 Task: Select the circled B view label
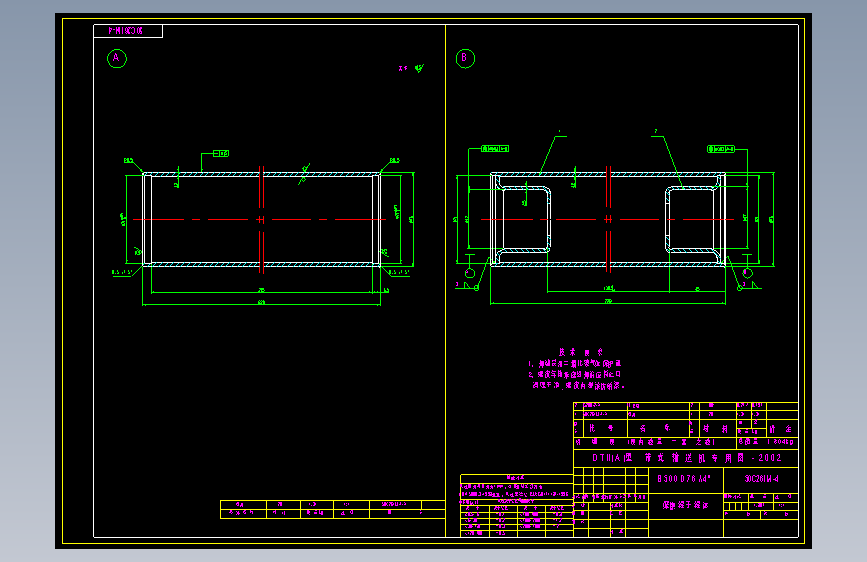pyautogui.click(x=465, y=58)
